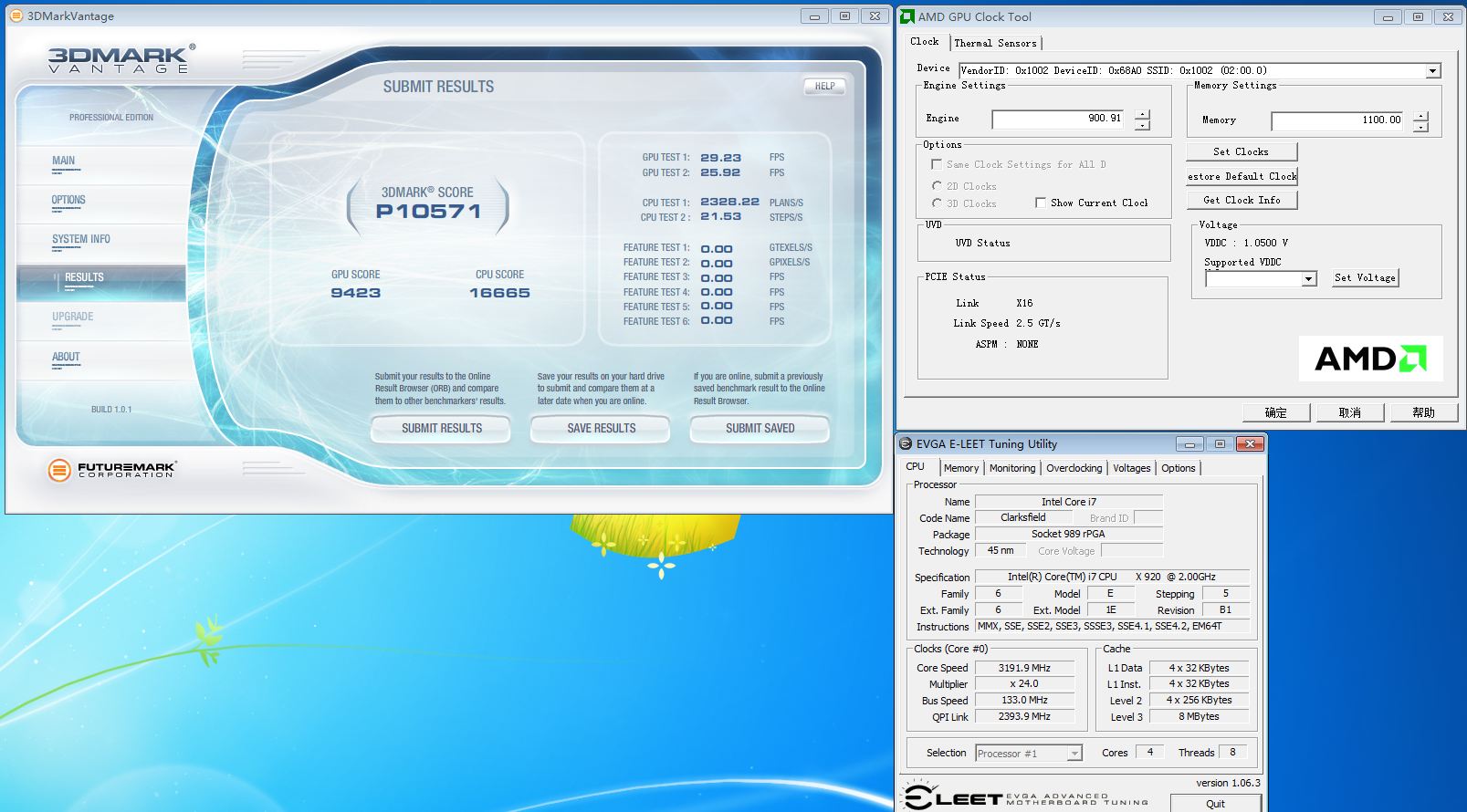
Task: Click the Set Voltage button
Action: 1365,278
